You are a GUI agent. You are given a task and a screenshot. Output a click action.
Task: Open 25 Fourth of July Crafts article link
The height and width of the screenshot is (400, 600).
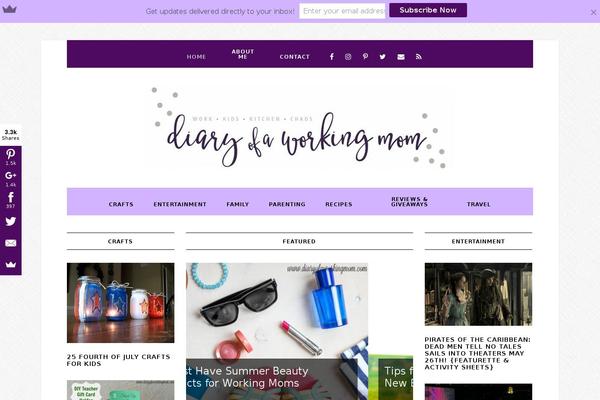[119, 360]
